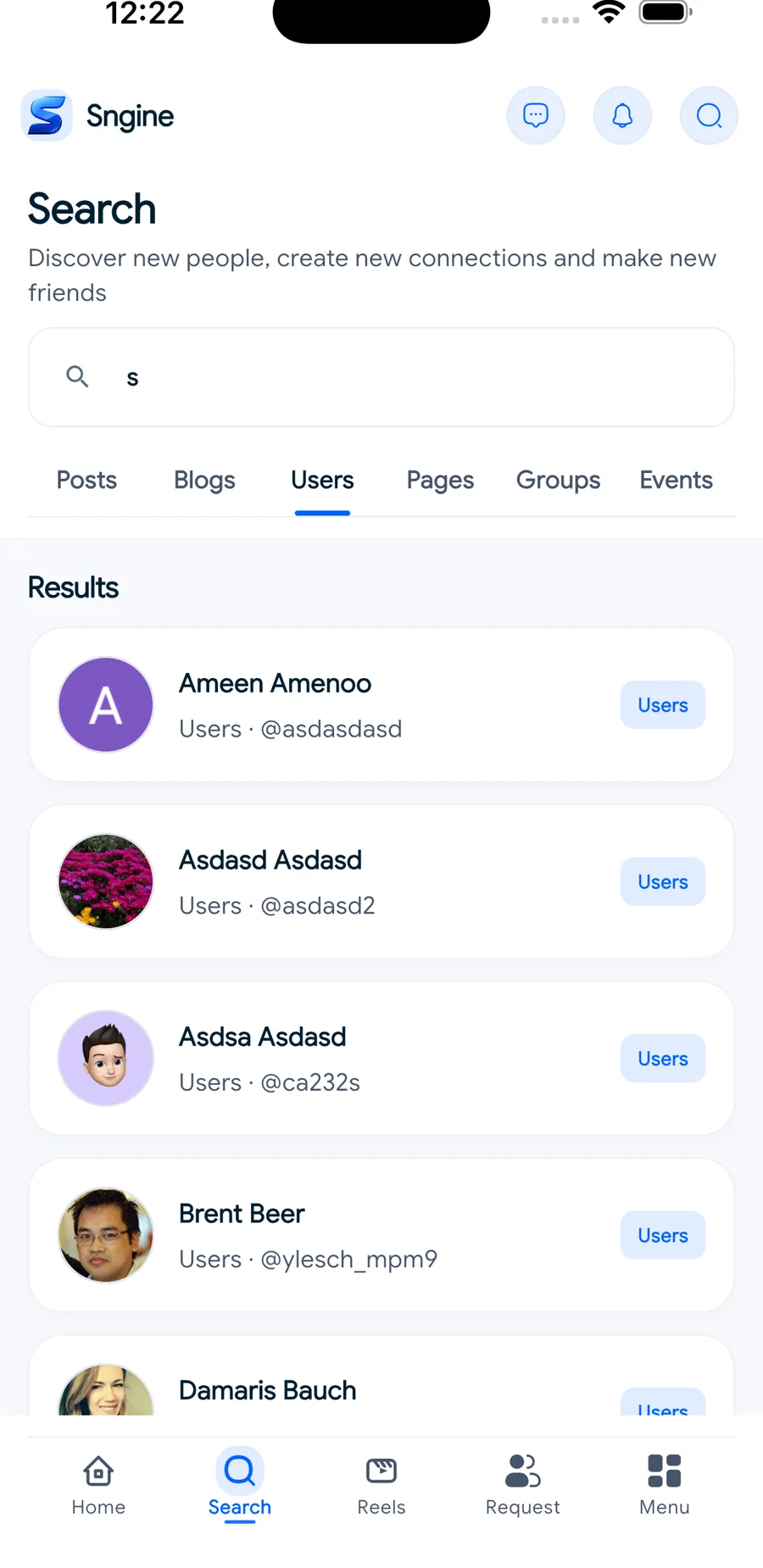Tap the Sngine logo icon
Image resolution: width=763 pixels, height=1568 pixels.
click(47, 115)
